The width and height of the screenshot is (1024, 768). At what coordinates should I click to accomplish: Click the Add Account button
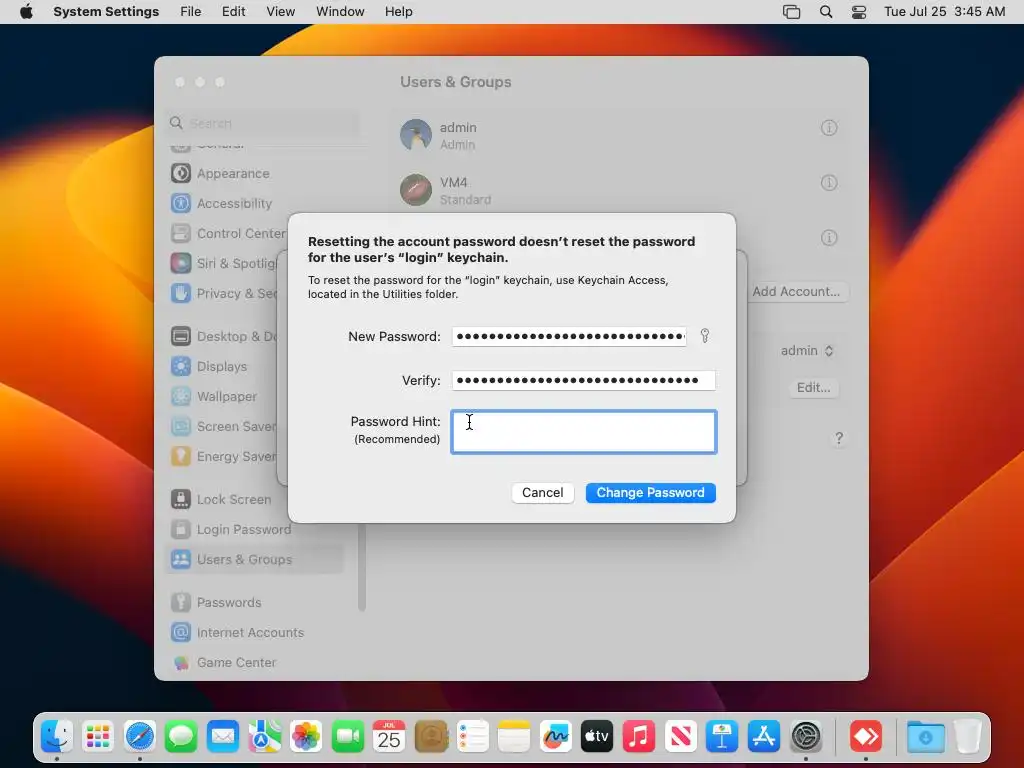tap(796, 291)
